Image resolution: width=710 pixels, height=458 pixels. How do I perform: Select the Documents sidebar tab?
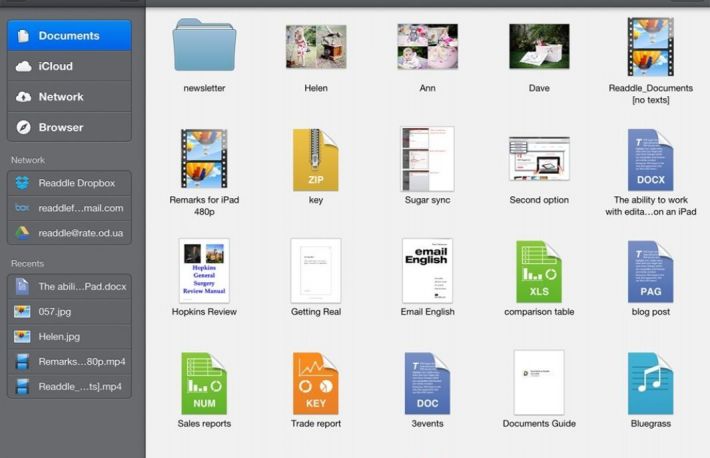[x=69, y=36]
